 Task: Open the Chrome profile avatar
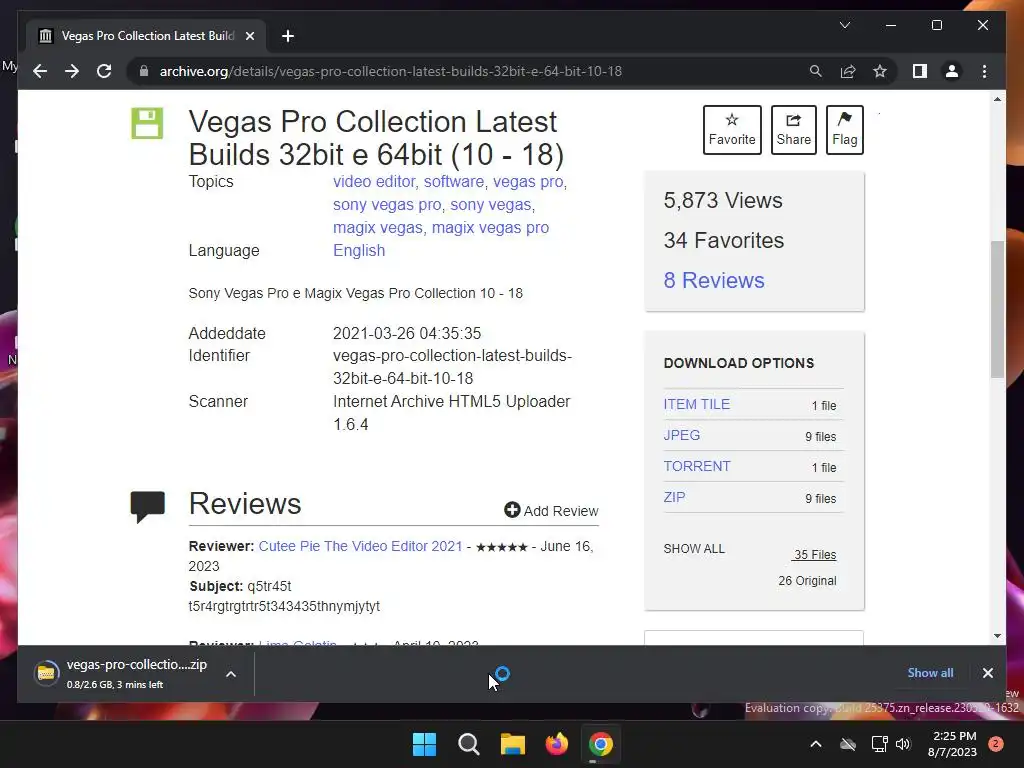tap(952, 71)
